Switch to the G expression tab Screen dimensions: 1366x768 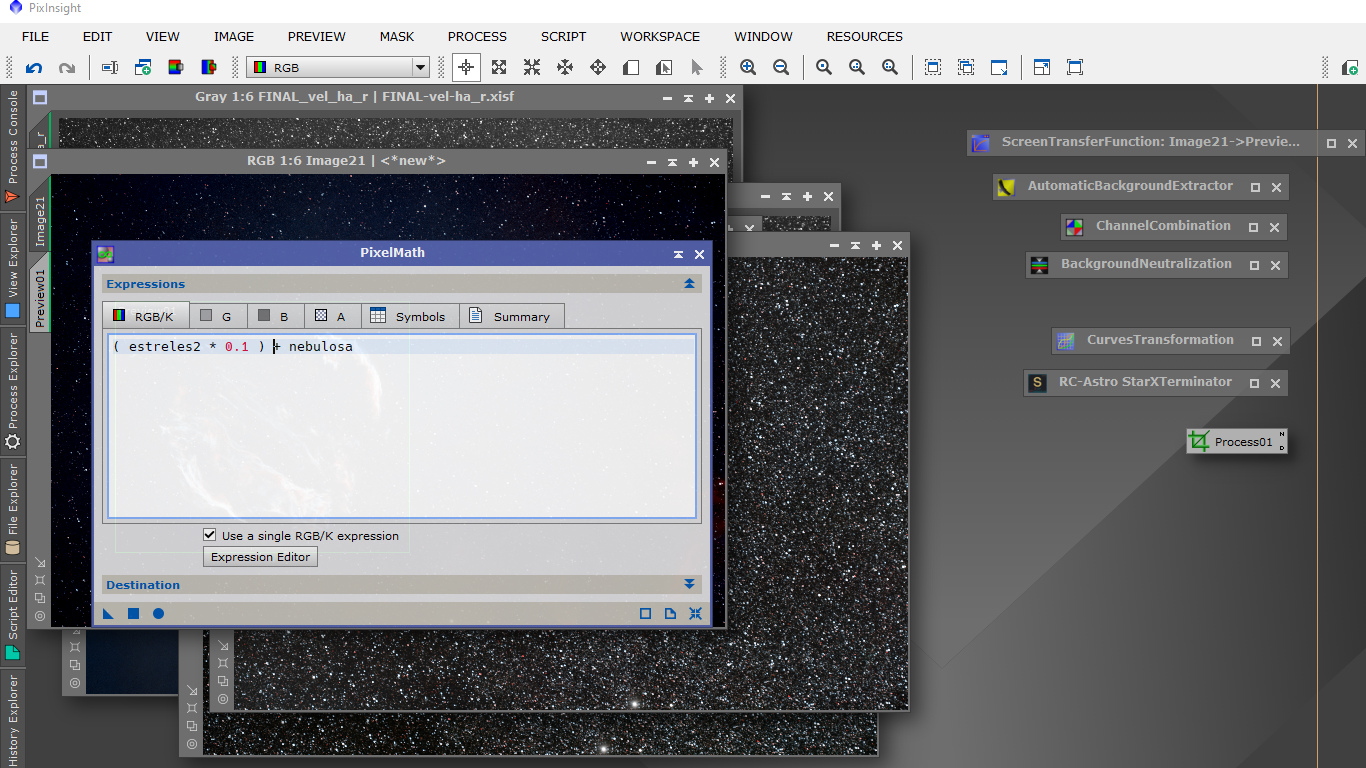pyautogui.click(x=217, y=316)
